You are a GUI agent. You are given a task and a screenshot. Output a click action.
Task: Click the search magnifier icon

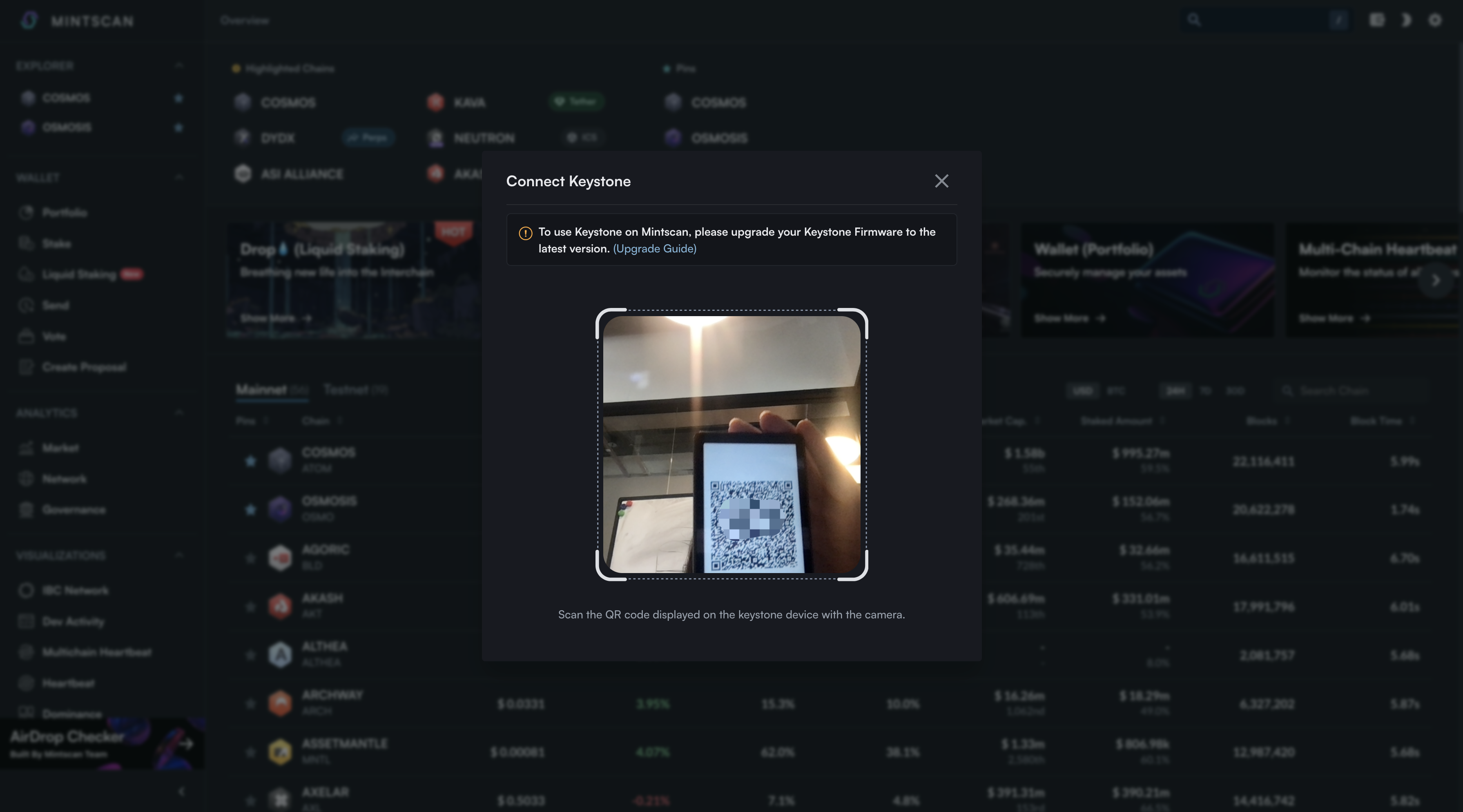[1194, 20]
